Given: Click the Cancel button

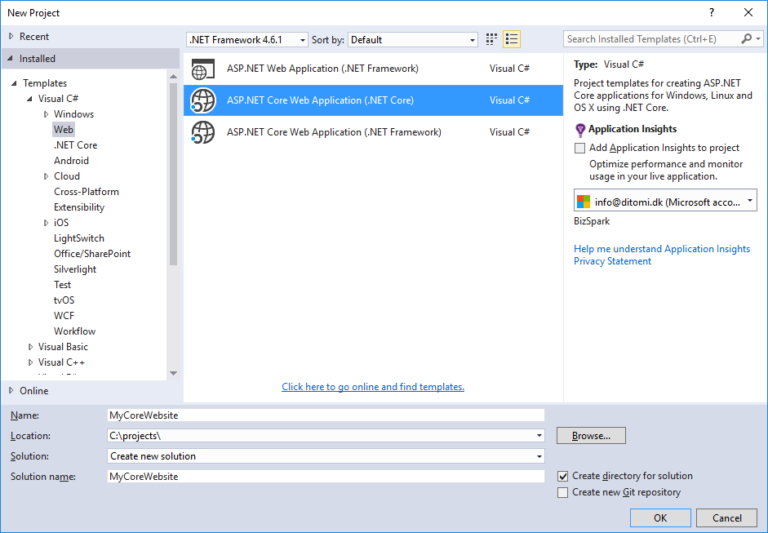Looking at the screenshot, I should pyautogui.click(x=727, y=518).
